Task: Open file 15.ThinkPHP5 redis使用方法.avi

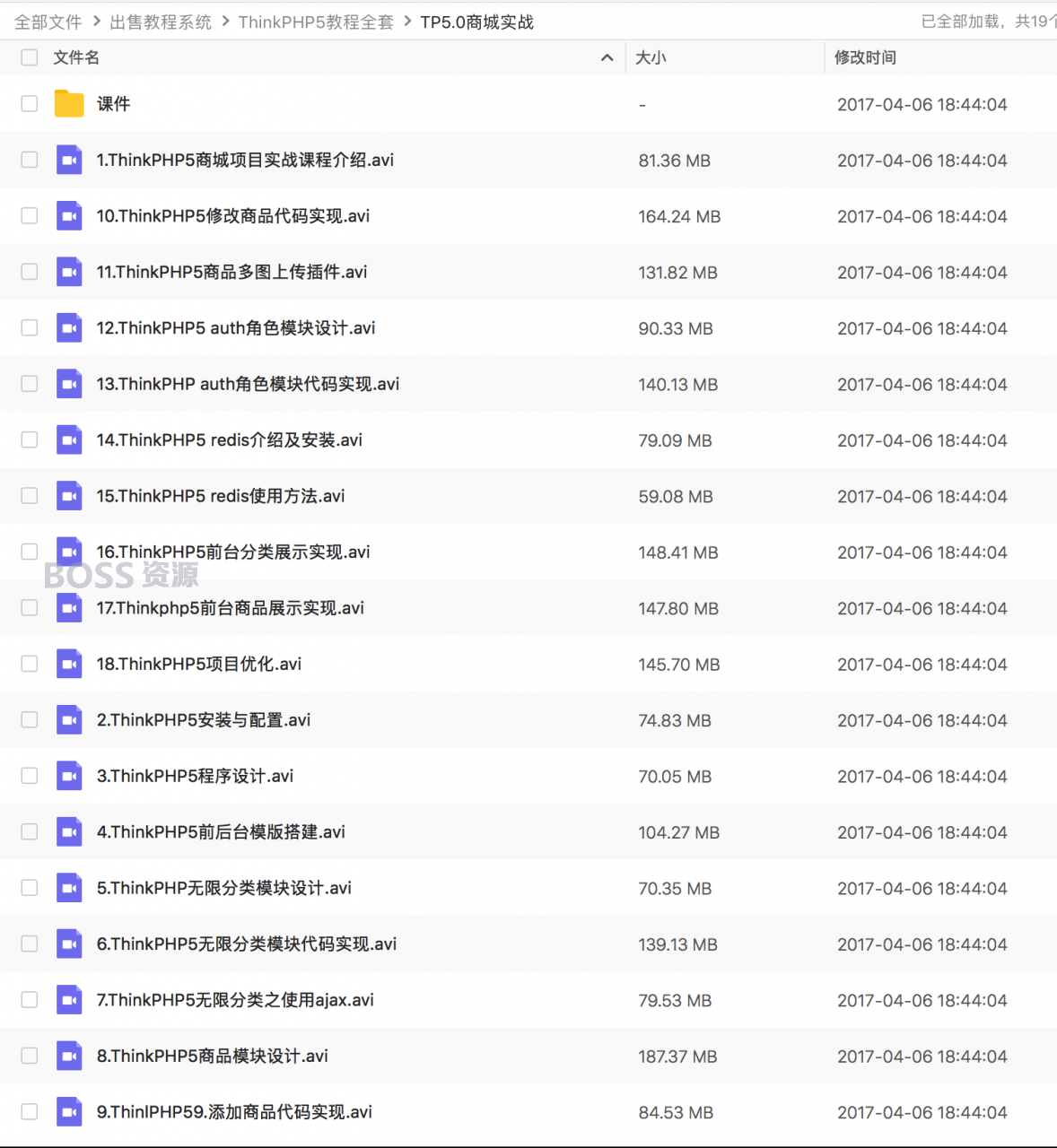Action: pos(221,496)
